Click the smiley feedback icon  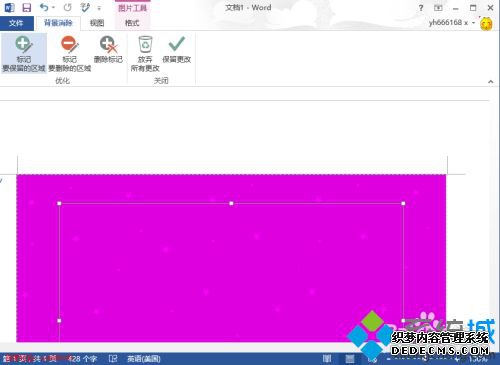(486, 24)
